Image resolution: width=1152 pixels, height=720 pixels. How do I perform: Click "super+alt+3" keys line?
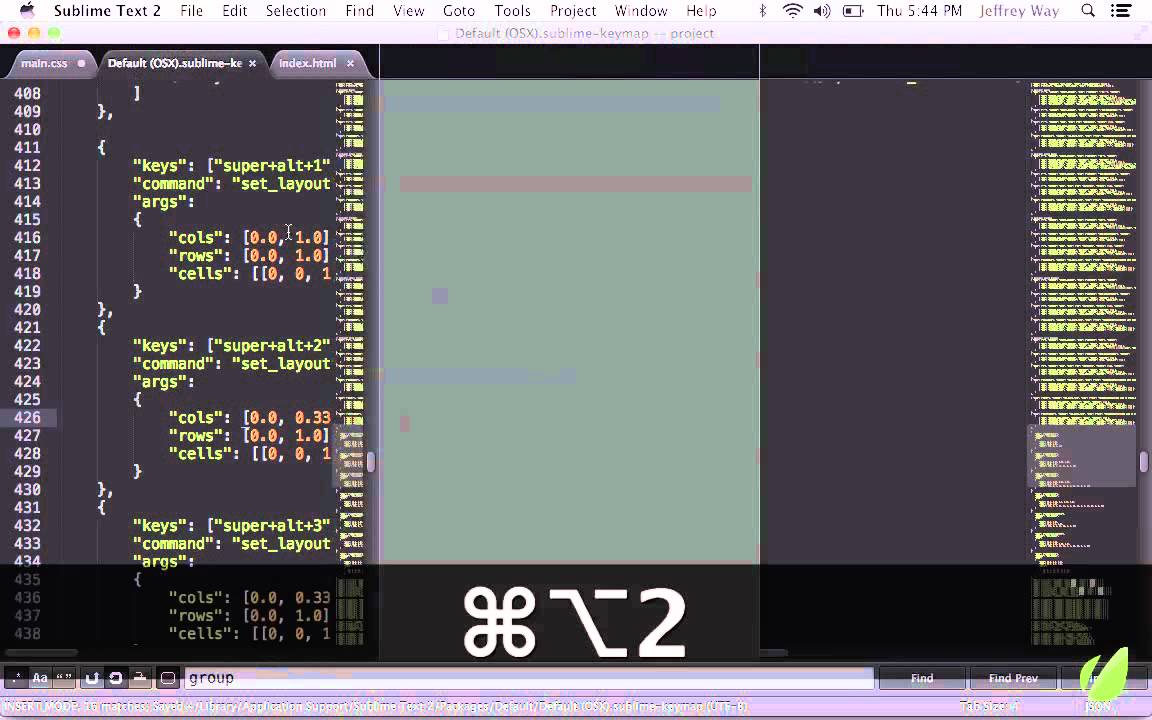(231, 525)
